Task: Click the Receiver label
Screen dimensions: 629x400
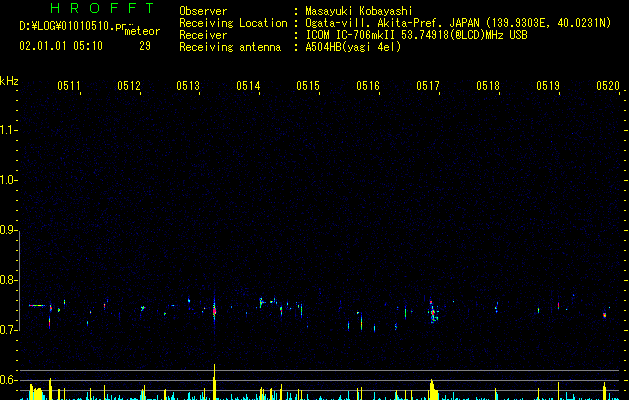Action: tap(203, 35)
